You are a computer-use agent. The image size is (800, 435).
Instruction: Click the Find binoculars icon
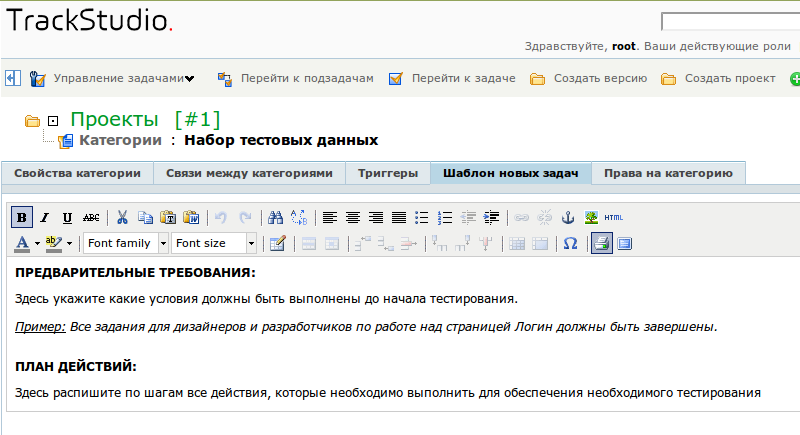pos(277,217)
